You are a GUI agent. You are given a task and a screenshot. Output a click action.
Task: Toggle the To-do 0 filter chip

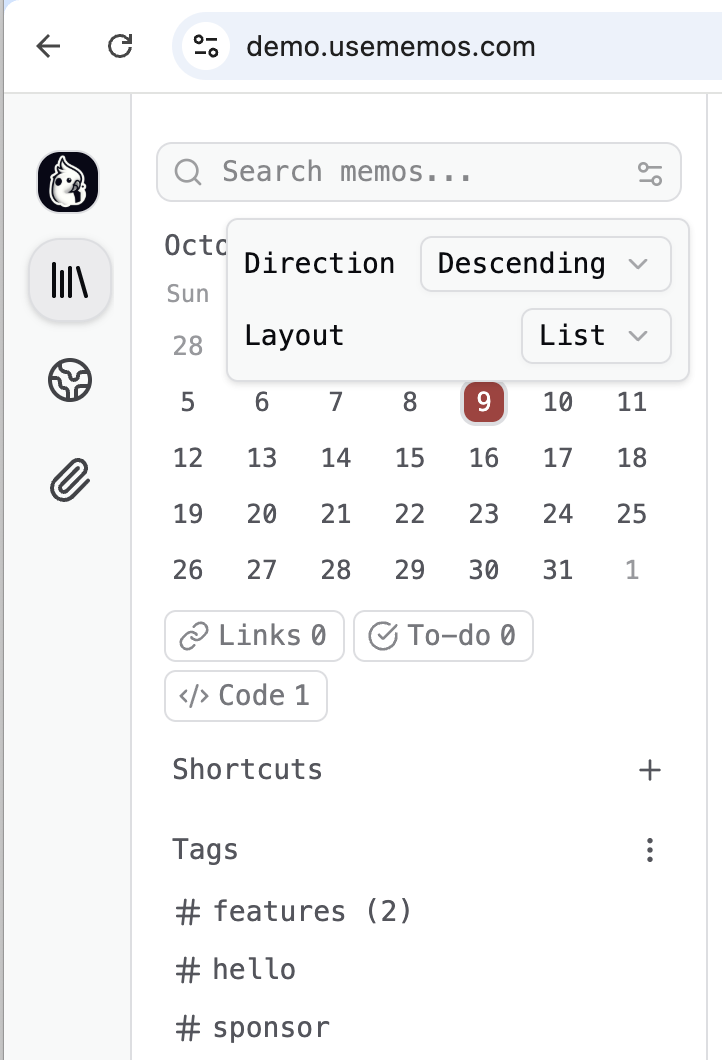443,636
